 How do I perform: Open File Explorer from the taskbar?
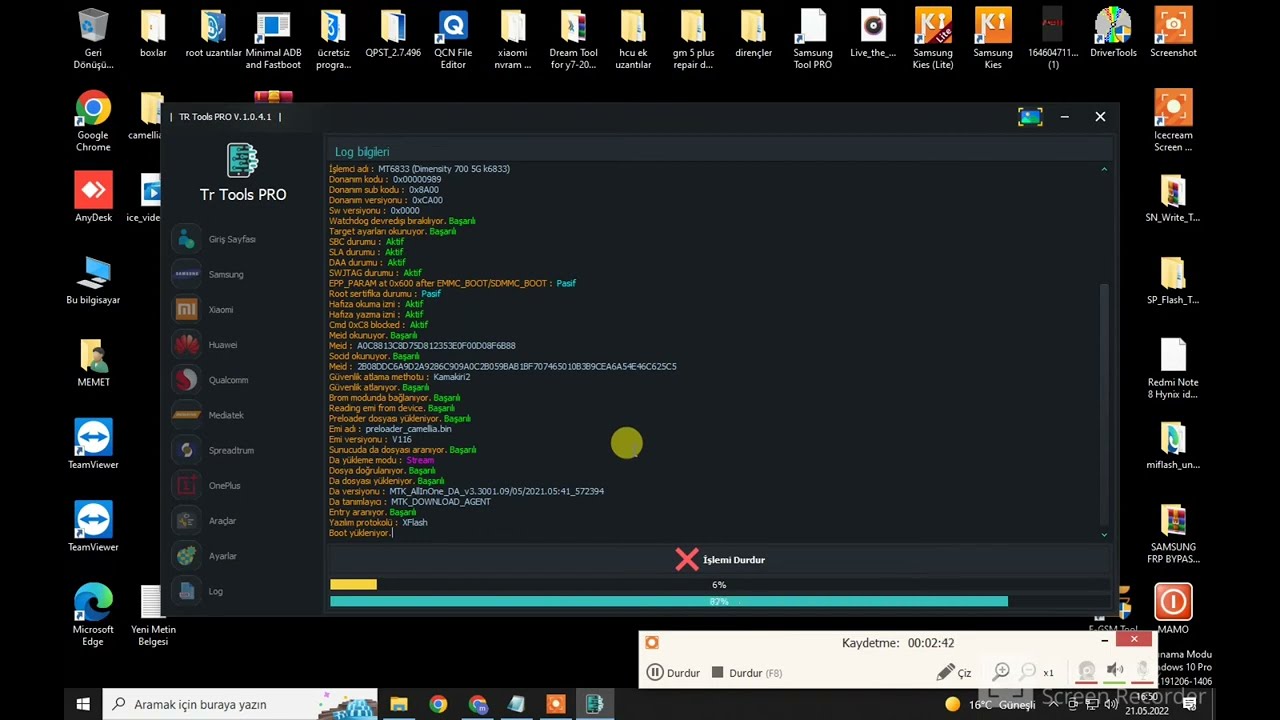[x=399, y=704]
